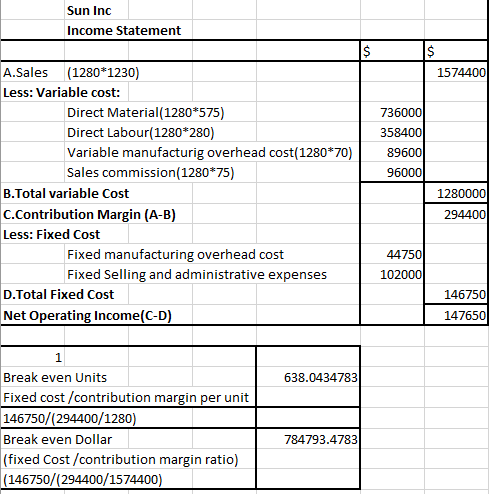Select the variable manufacturing overhead cost label

[210, 153]
